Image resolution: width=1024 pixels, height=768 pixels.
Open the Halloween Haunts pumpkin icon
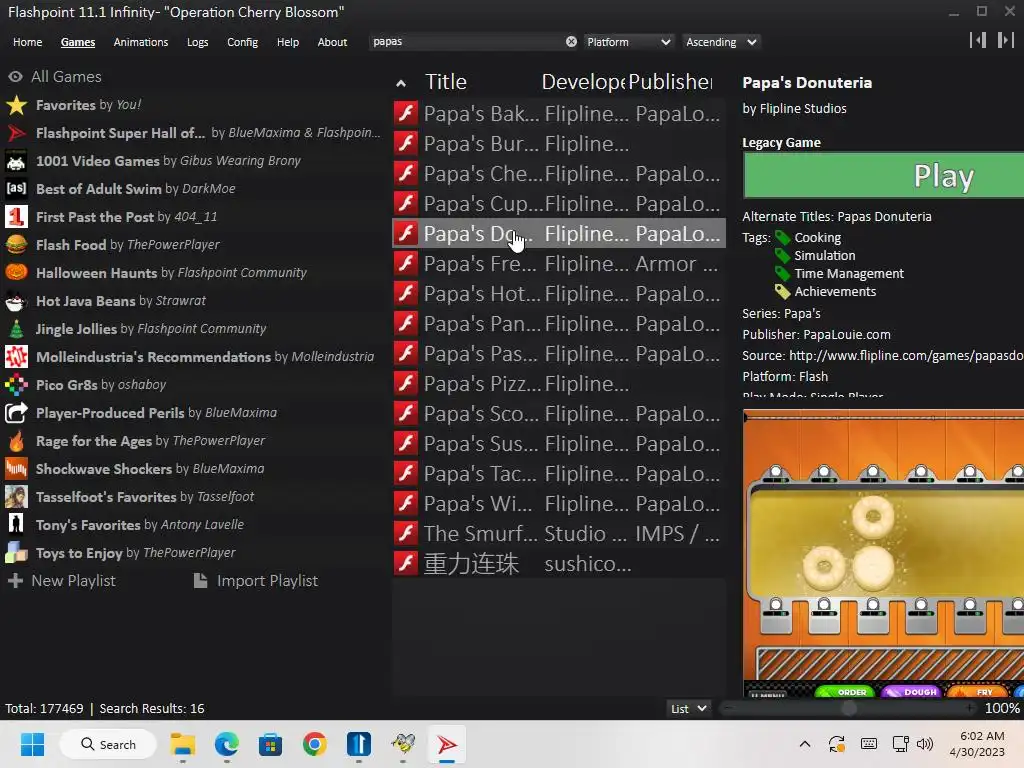click(x=16, y=273)
